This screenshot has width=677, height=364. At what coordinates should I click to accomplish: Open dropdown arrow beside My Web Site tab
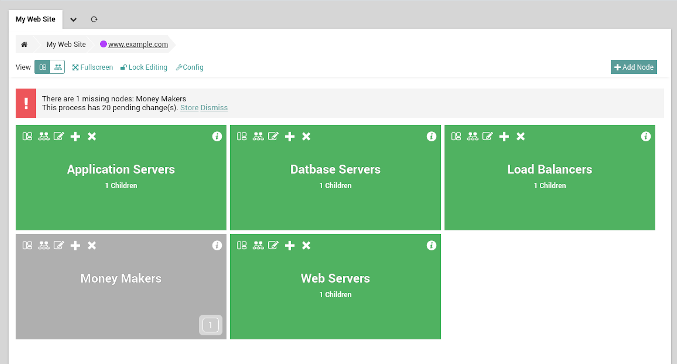point(73,19)
